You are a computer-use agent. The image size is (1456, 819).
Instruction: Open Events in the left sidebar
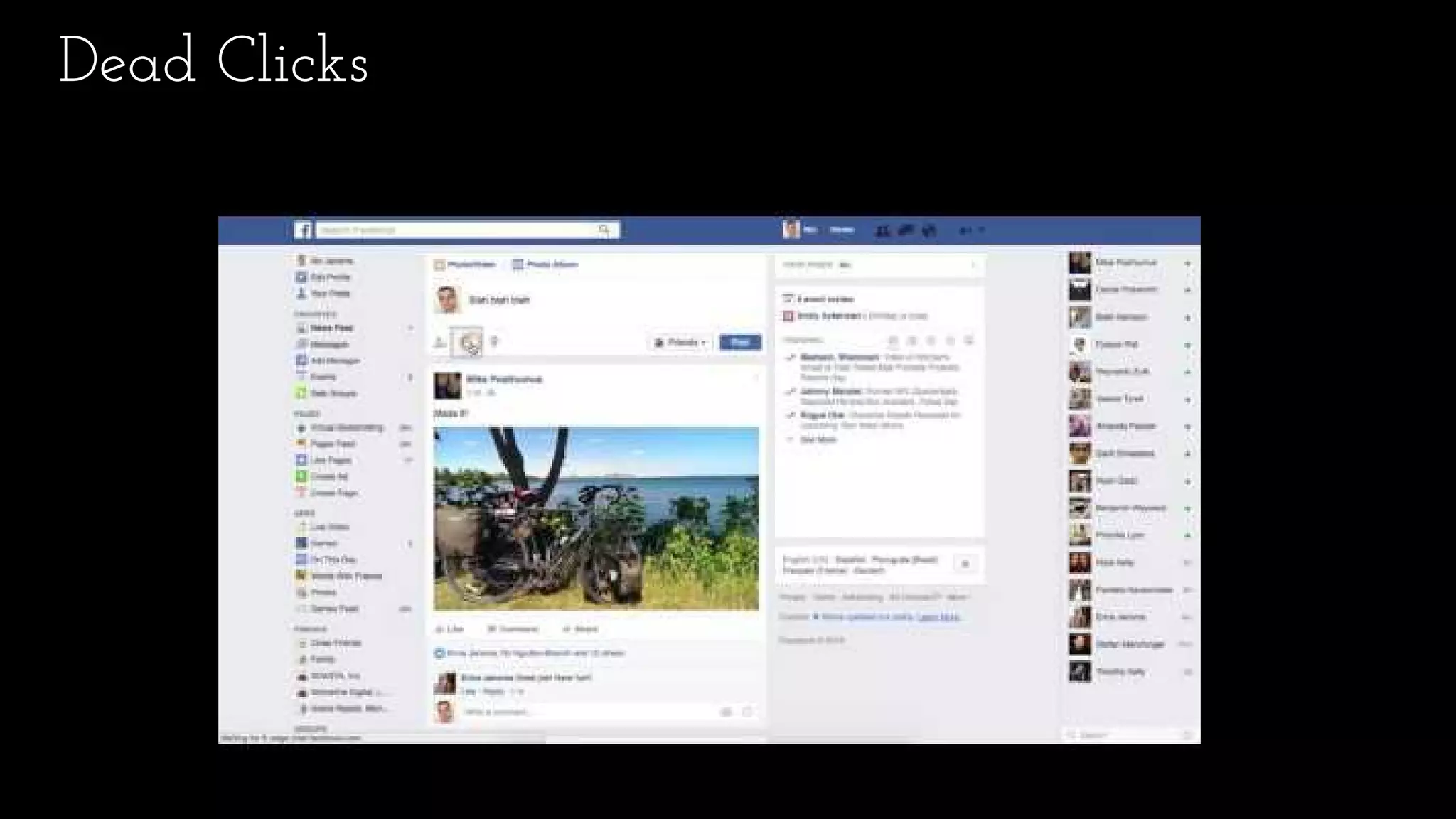(323, 378)
